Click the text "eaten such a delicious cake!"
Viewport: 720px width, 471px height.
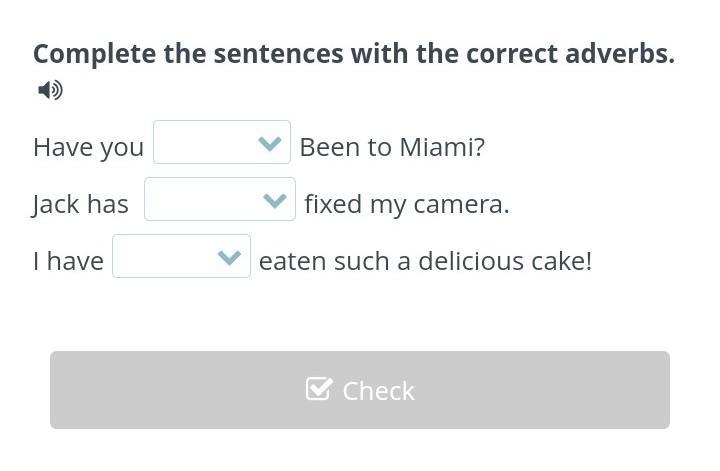pos(425,261)
